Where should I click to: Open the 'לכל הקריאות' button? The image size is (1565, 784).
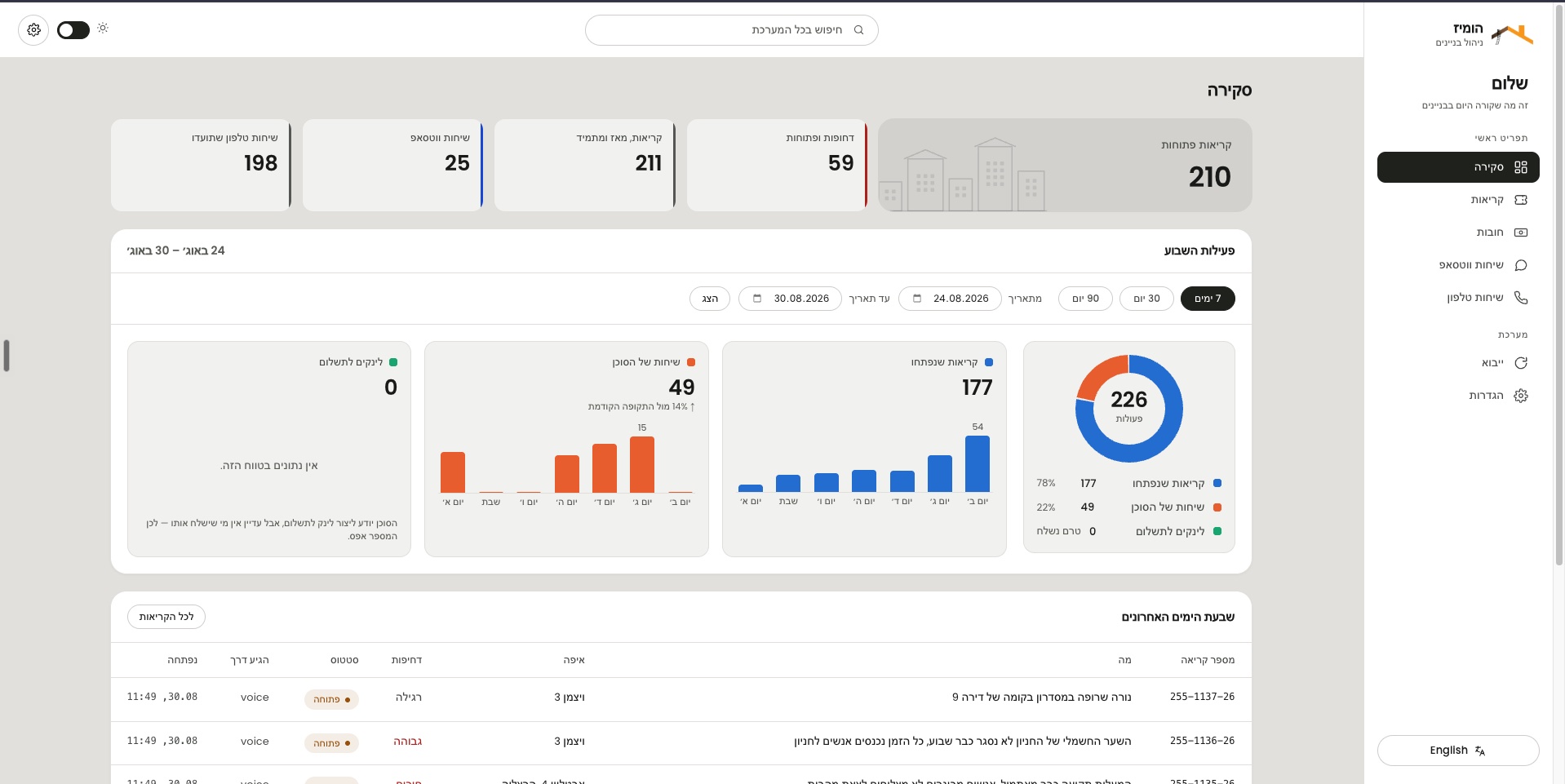coord(166,617)
